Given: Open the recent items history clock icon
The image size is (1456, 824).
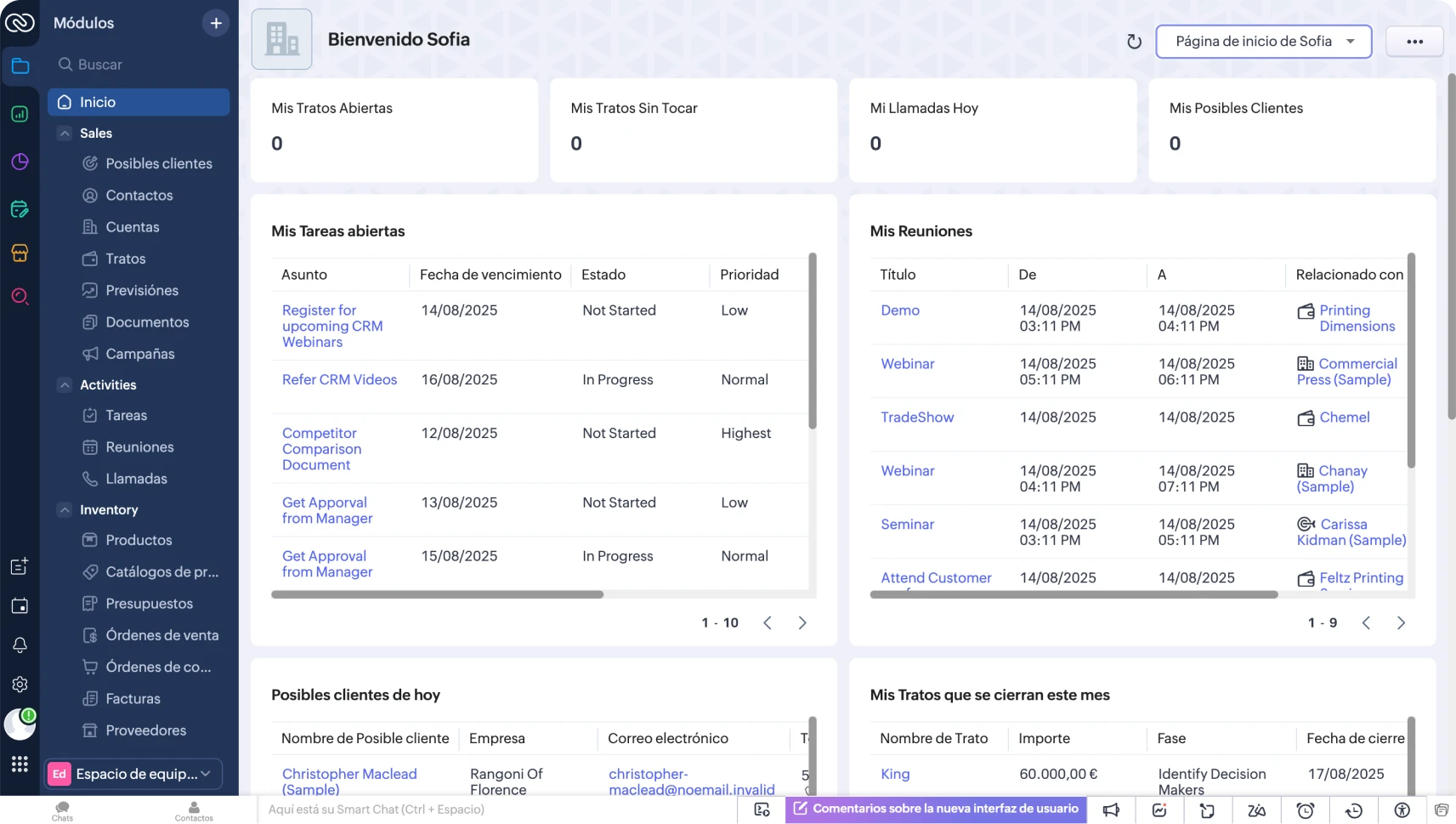Looking at the screenshot, I should 1354,810.
